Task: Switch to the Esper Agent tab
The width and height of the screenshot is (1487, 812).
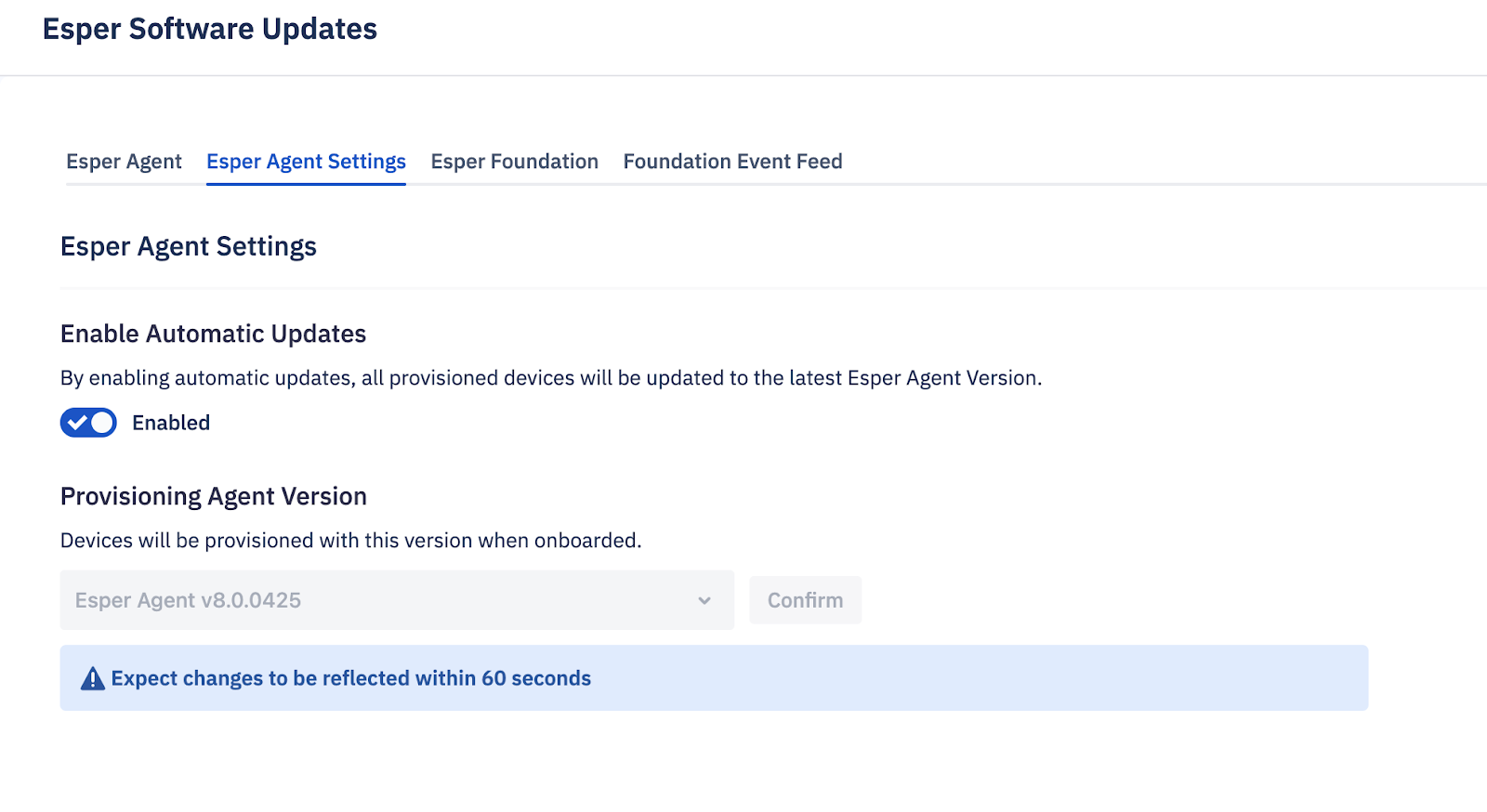Action: pos(124,162)
